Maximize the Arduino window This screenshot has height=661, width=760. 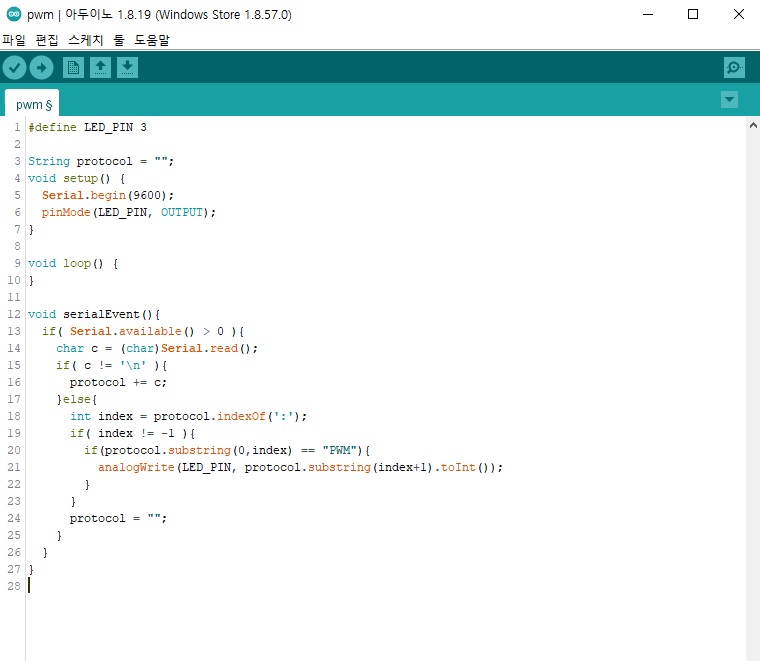(693, 14)
